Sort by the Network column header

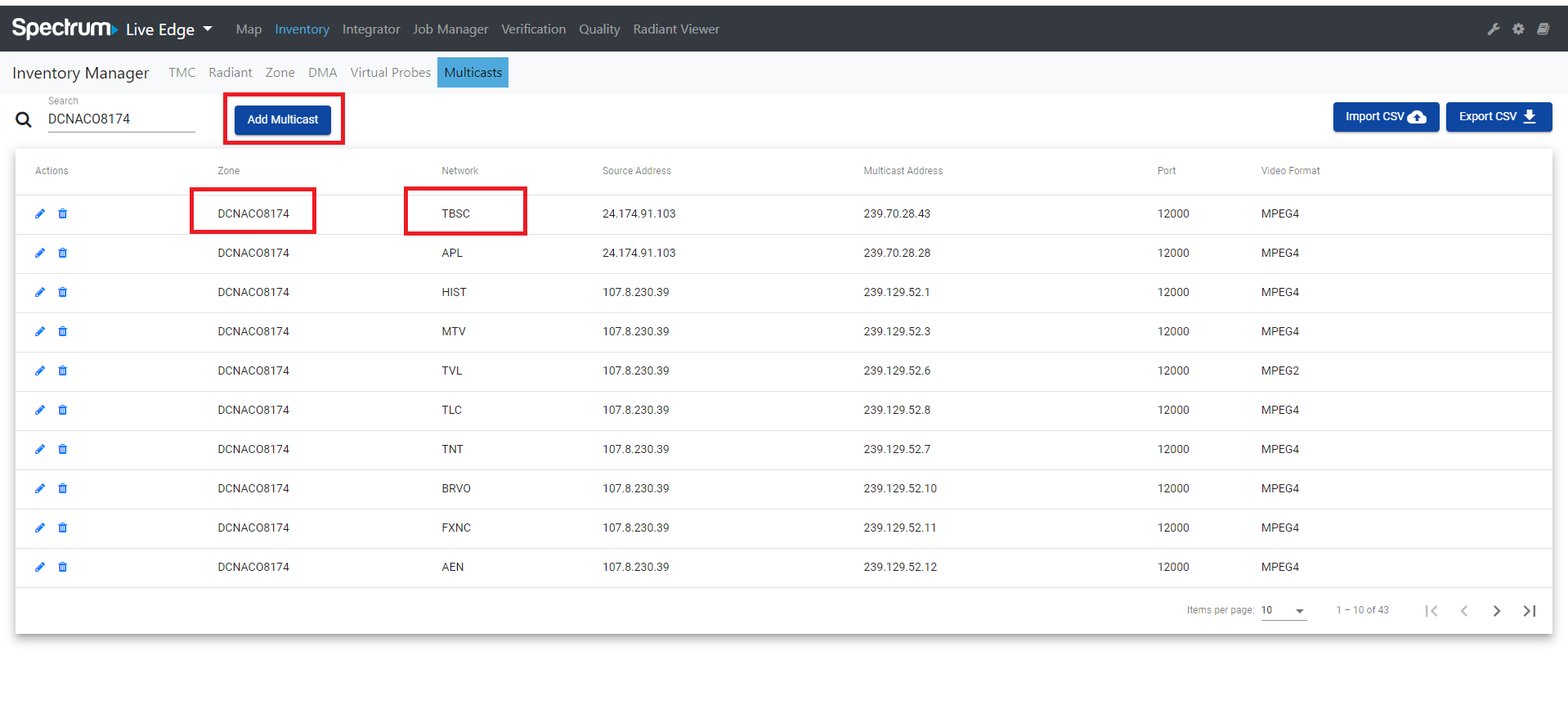pos(460,171)
